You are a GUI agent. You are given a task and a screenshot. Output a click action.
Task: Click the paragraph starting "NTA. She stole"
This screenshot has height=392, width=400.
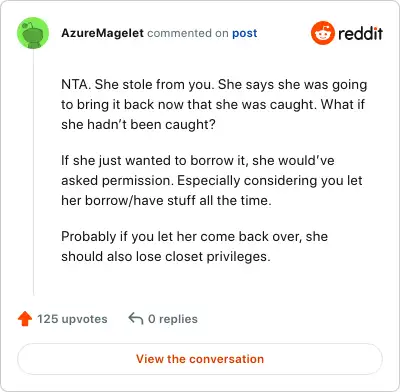click(x=214, y=104)
